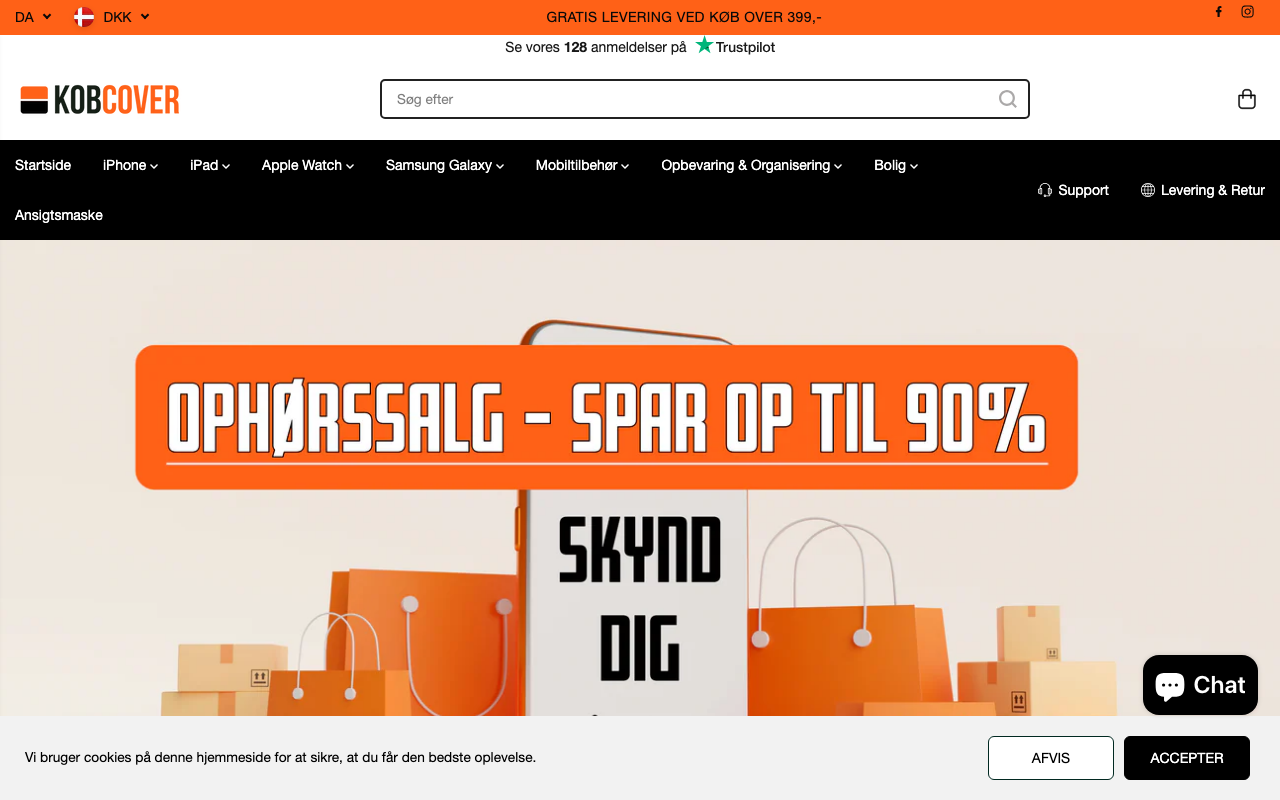Expand the Opbevaring & Organisering menu

[x=752, y=165]
